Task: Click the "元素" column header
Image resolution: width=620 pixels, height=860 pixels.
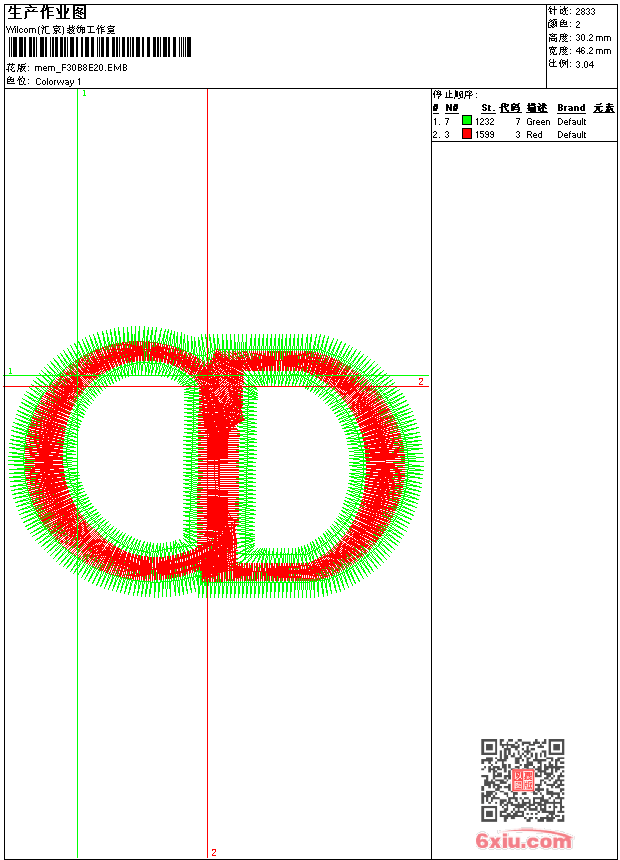Action: coord(604,108)
